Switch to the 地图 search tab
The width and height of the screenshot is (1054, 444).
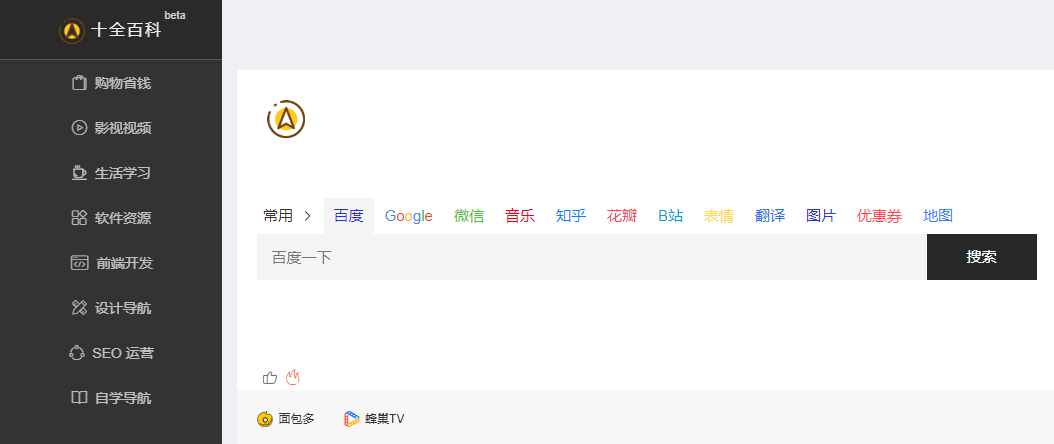click(x=938, y=216)
